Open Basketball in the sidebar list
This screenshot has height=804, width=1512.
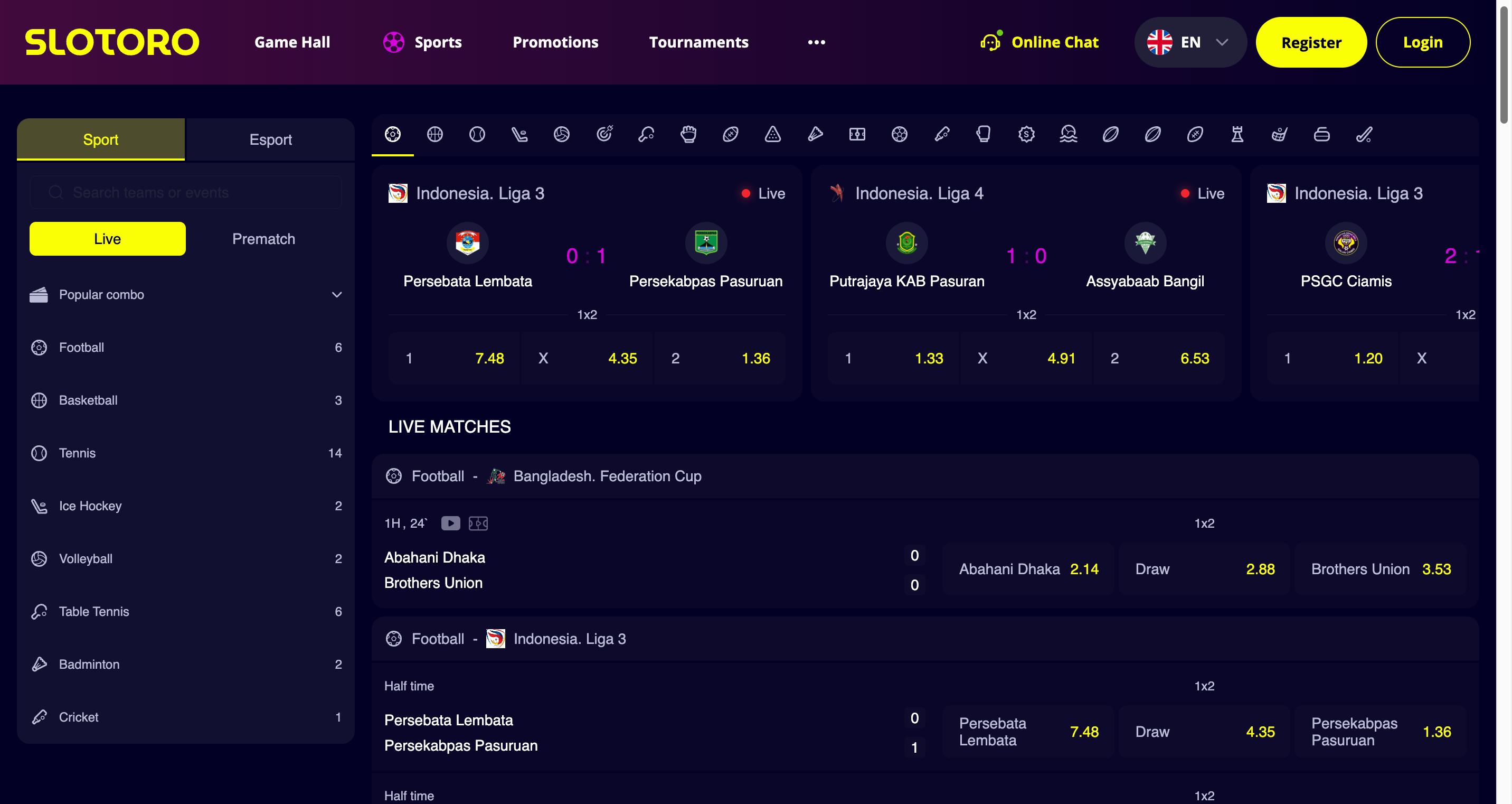(185, 400)
